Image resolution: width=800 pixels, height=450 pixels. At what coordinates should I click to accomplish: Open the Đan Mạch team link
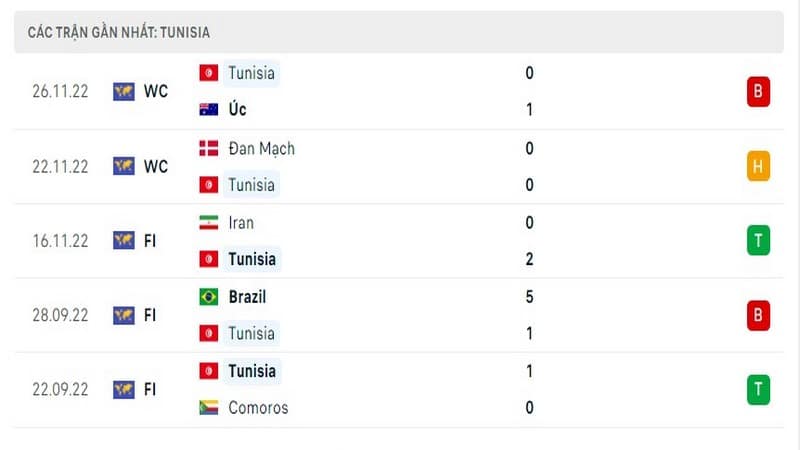click(262, 148)
